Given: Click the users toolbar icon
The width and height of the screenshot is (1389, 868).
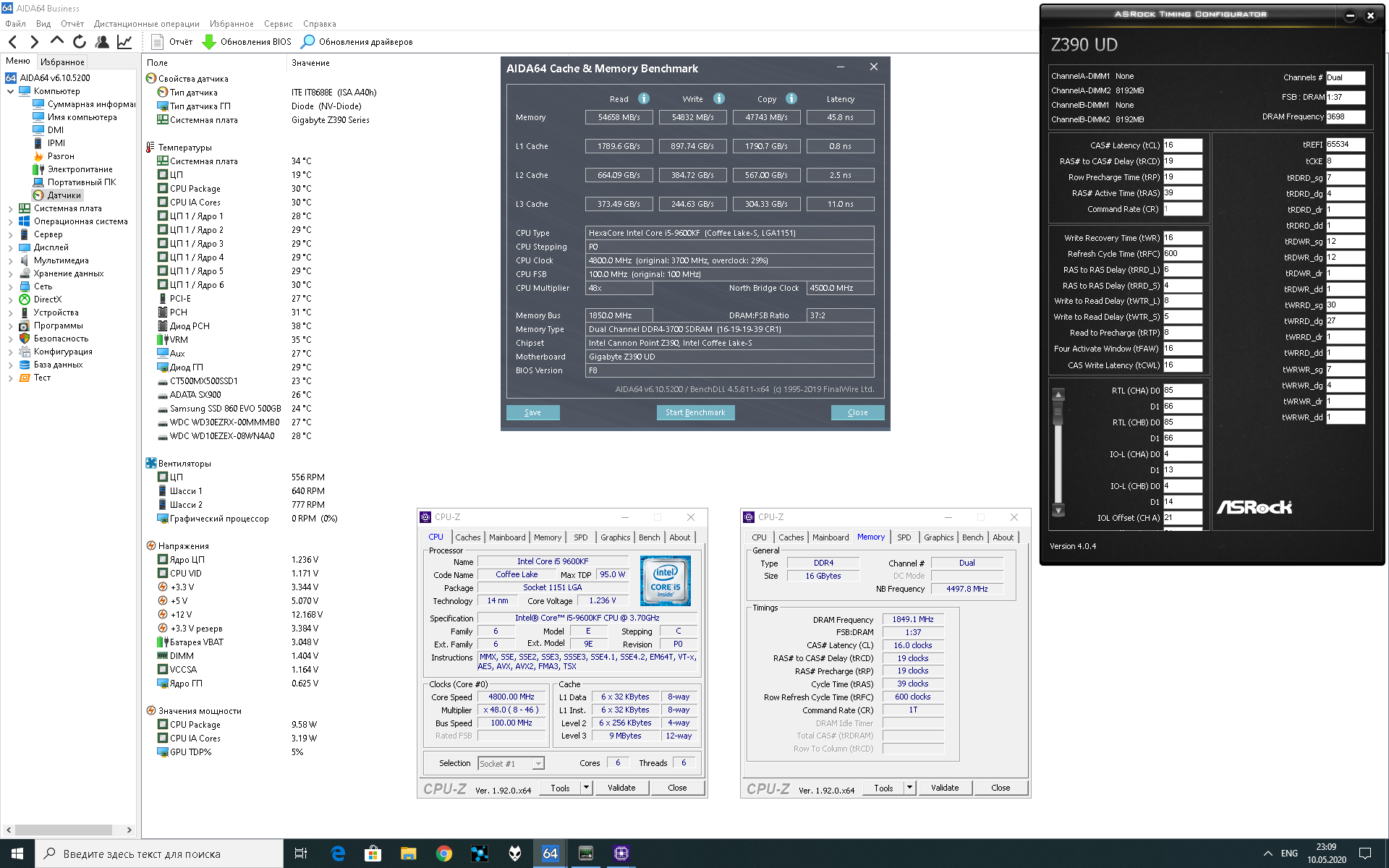Looking at the screenshot, I should (102, 42).
